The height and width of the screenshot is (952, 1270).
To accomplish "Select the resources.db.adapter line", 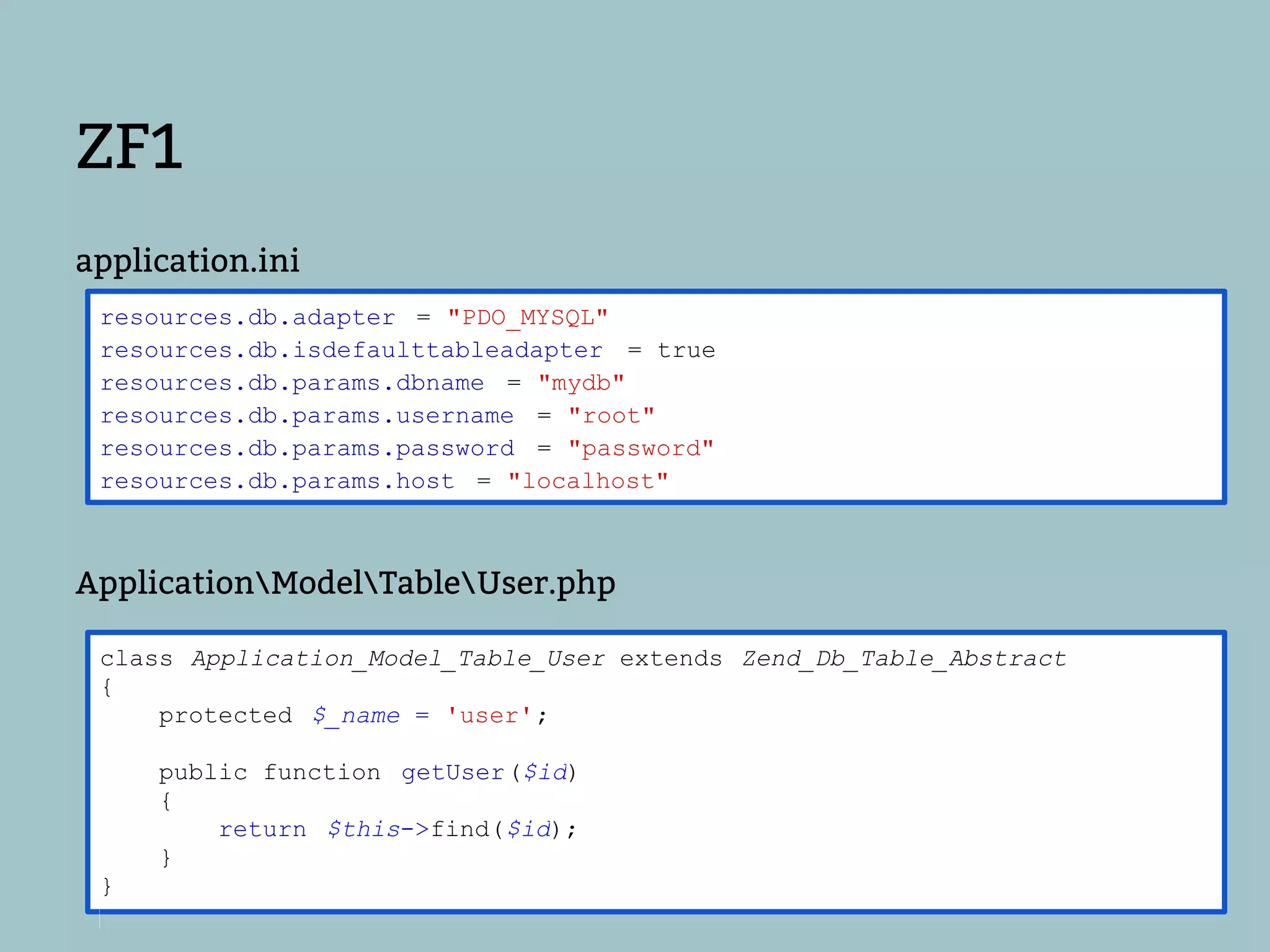I will point(354,318).
